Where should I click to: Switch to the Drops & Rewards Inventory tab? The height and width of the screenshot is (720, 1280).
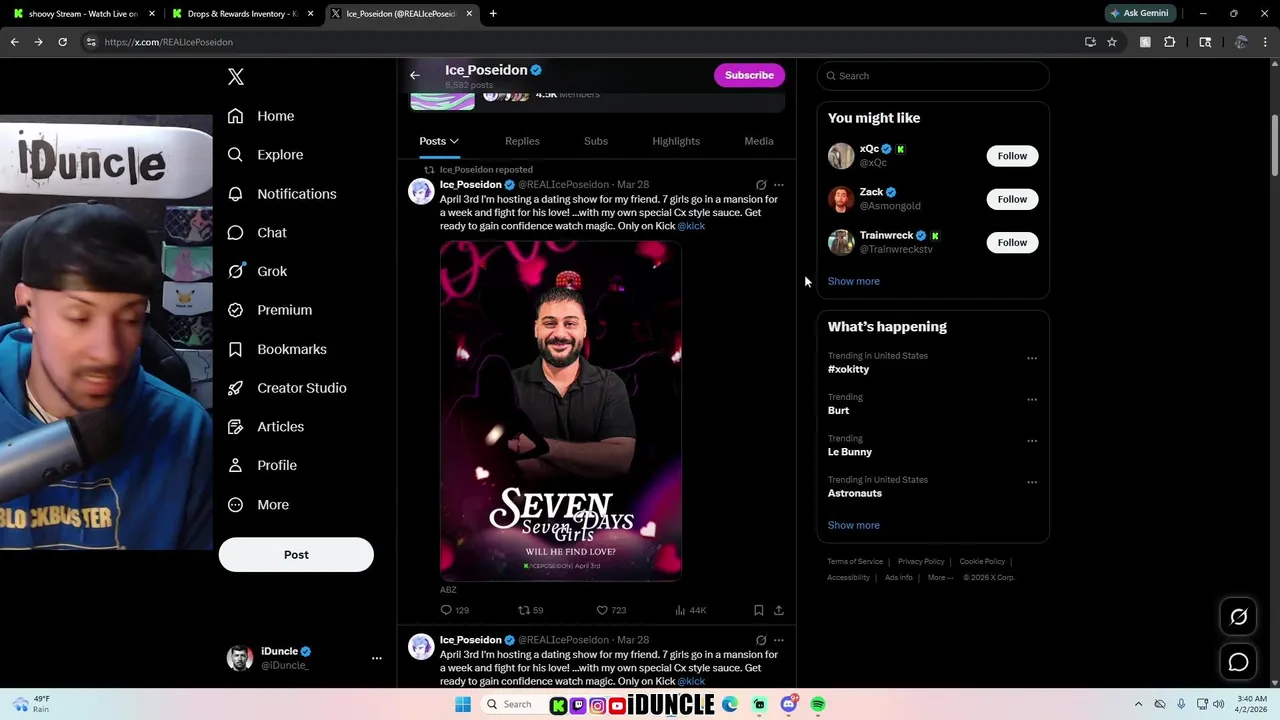click(243, 14)
